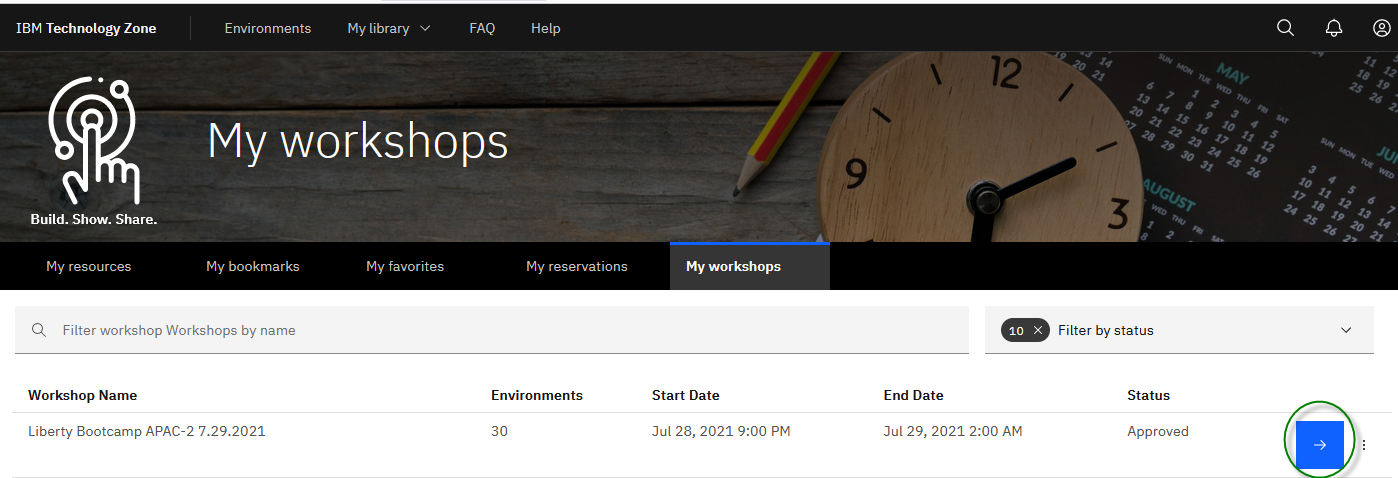Click the blue arrow to open workshop
This screenshot has width=1398, height=478.
tap(1319, 445)
